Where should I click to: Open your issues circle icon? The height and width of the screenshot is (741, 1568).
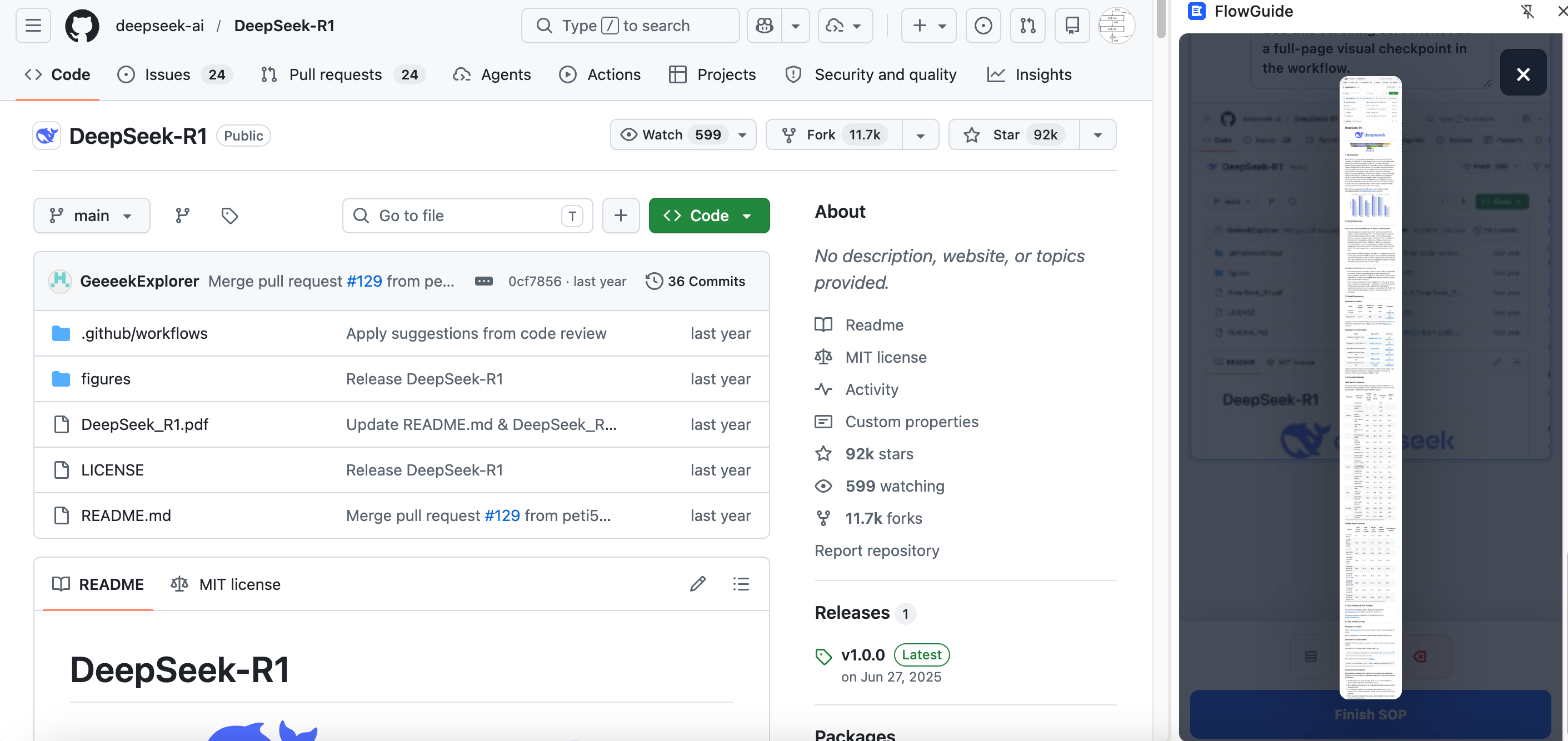click(983, 26)
